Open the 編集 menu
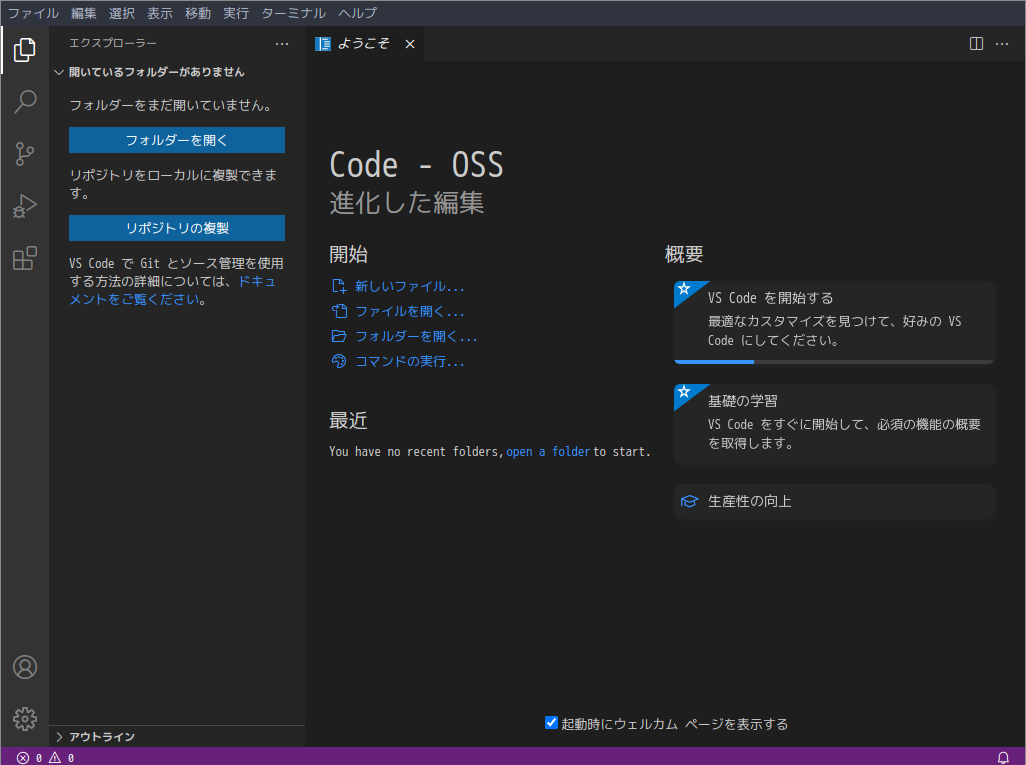This screenshot has height=765, width=1026. point(83,13)
